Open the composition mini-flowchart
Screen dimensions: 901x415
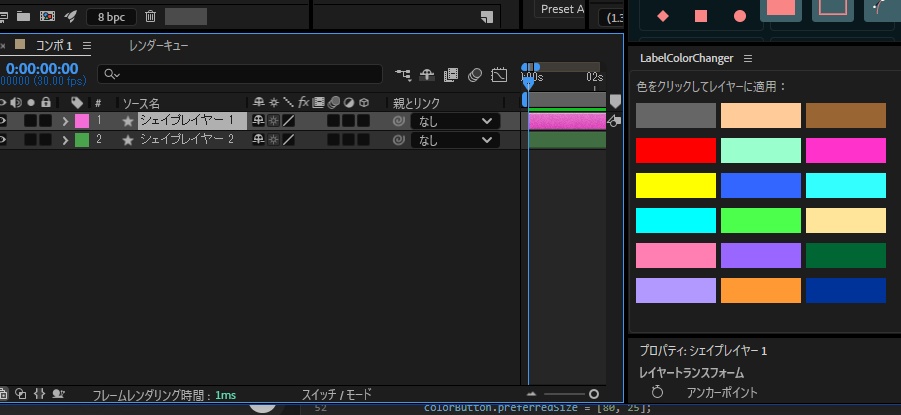point(403,75)
